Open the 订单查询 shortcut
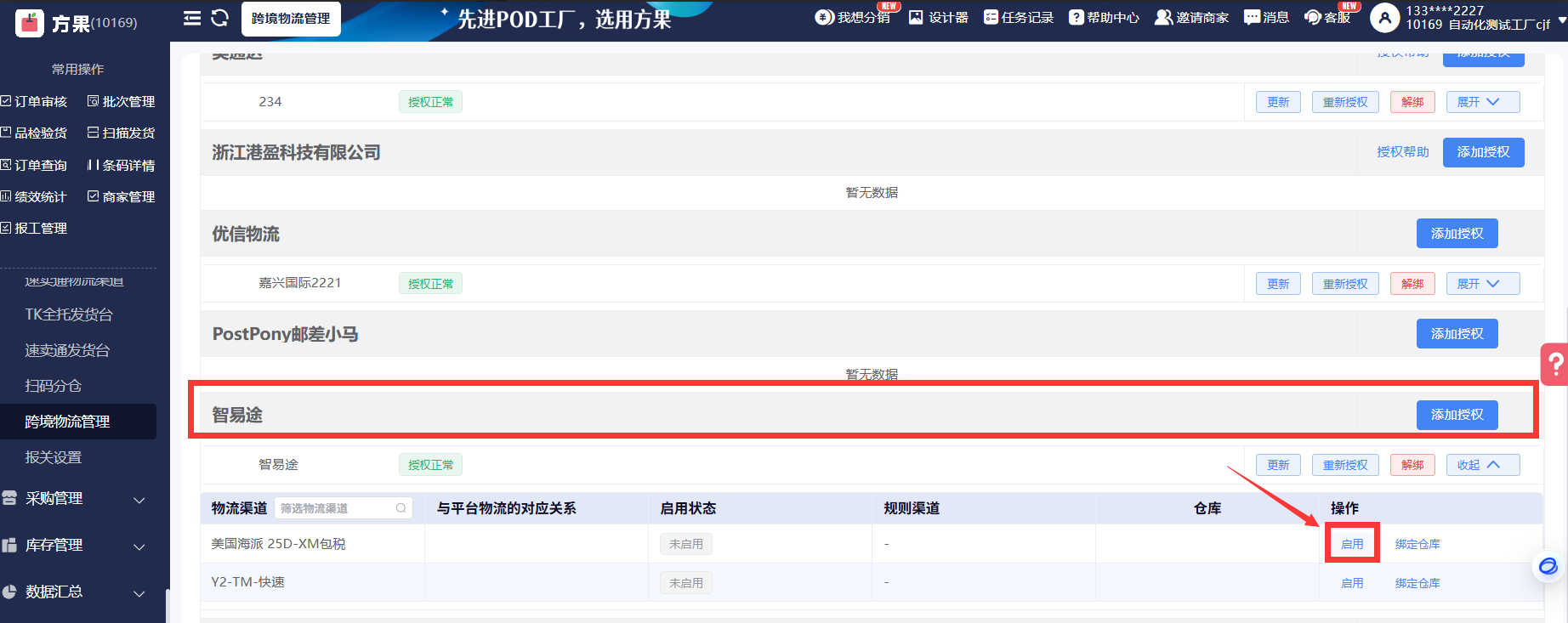 34,165
